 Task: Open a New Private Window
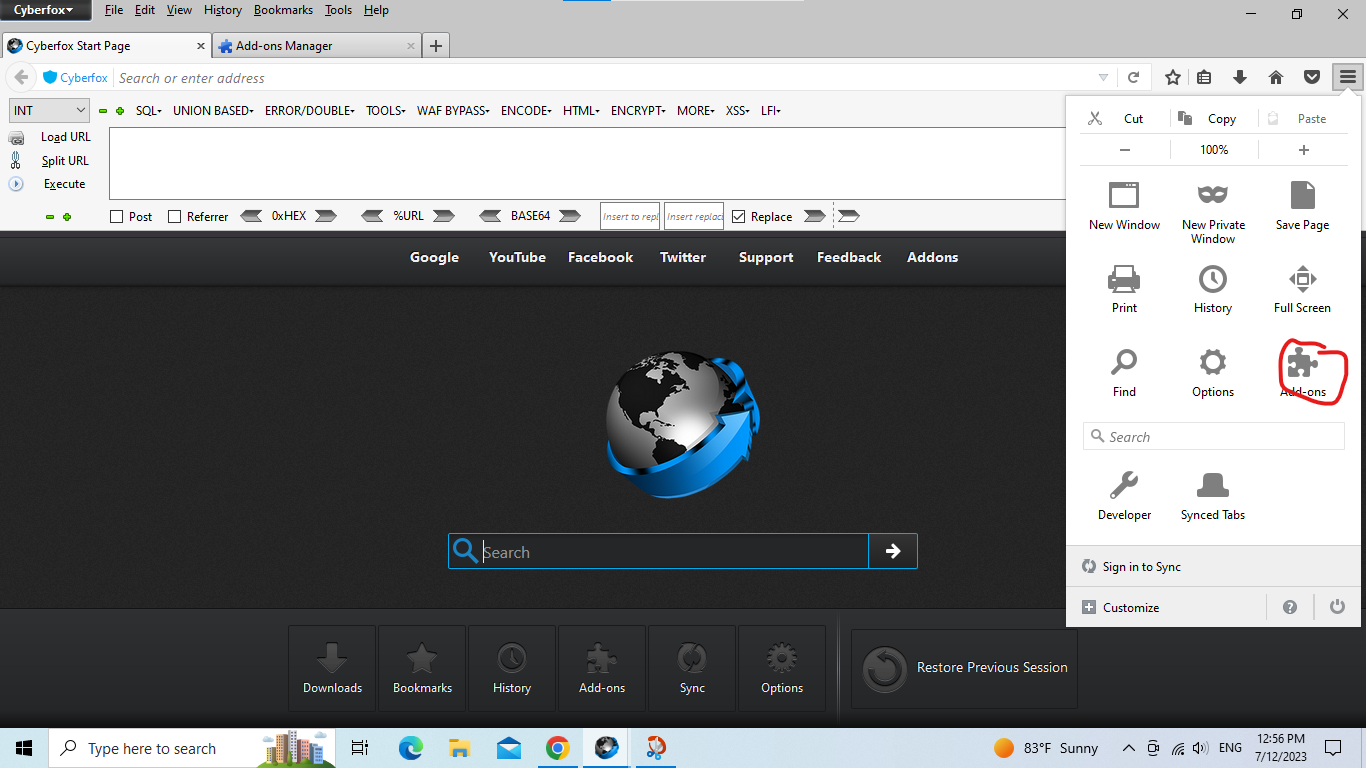(x=1212, y=212)
